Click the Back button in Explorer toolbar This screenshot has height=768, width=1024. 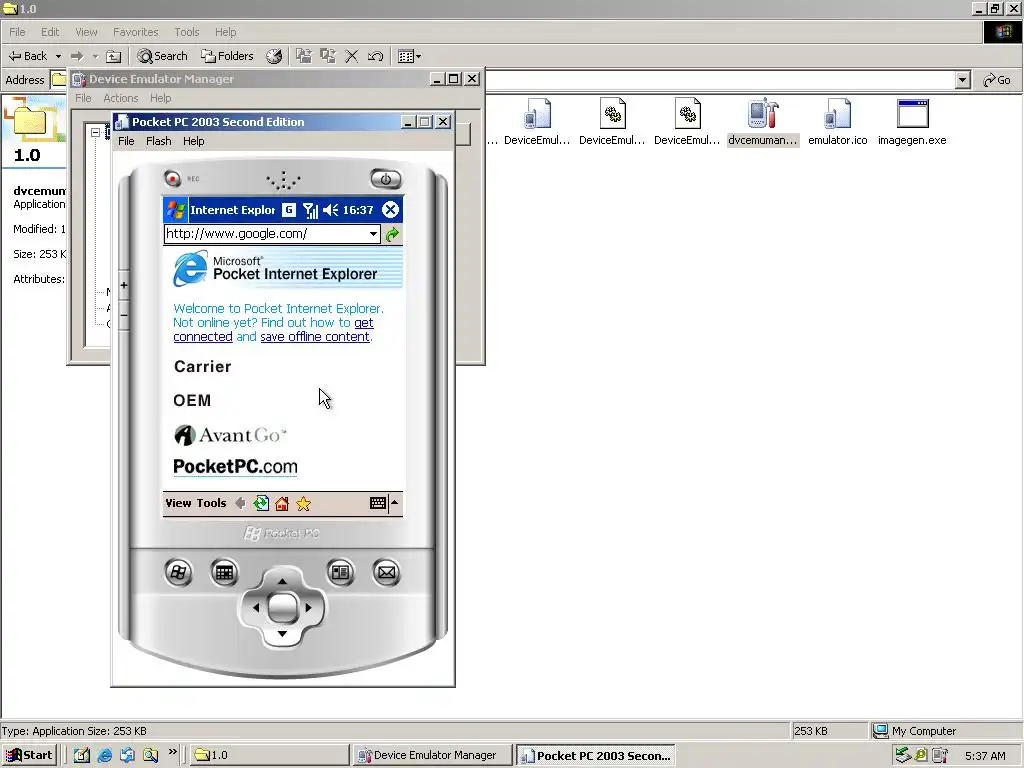29,56
